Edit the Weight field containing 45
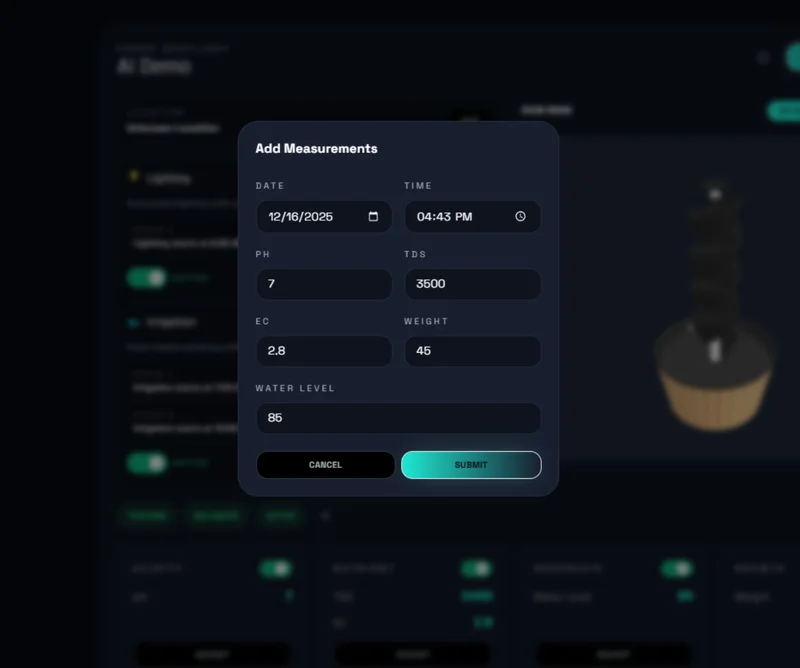This screenshot has width=800, height=668. tap(472, 351)
